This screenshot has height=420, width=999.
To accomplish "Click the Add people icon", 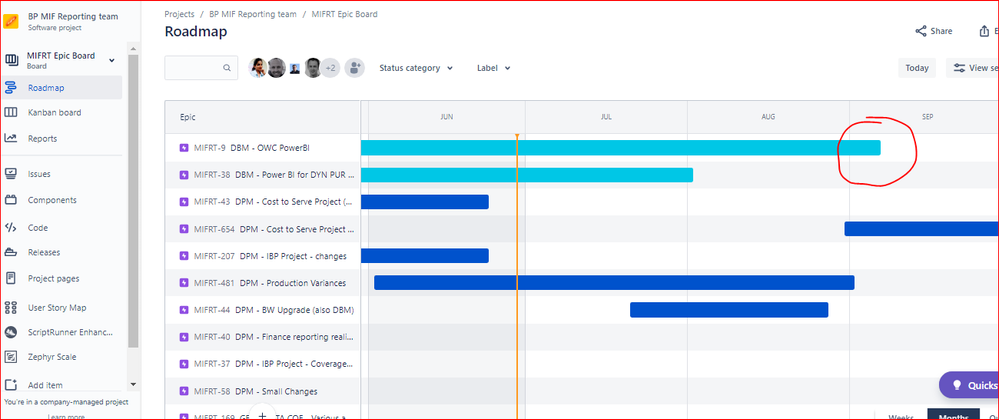I will click(x=355, y=68).
